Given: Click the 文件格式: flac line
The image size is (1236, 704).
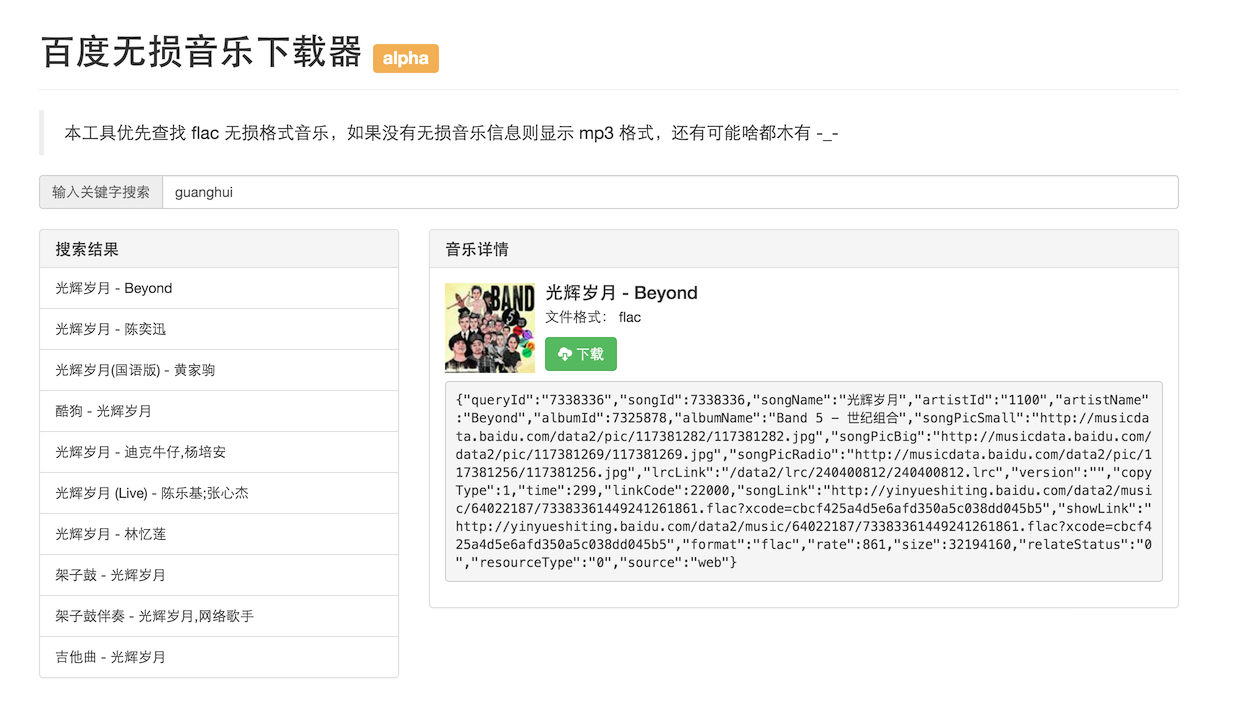Looking at the screenshot, I should click(x=593, y=317).
